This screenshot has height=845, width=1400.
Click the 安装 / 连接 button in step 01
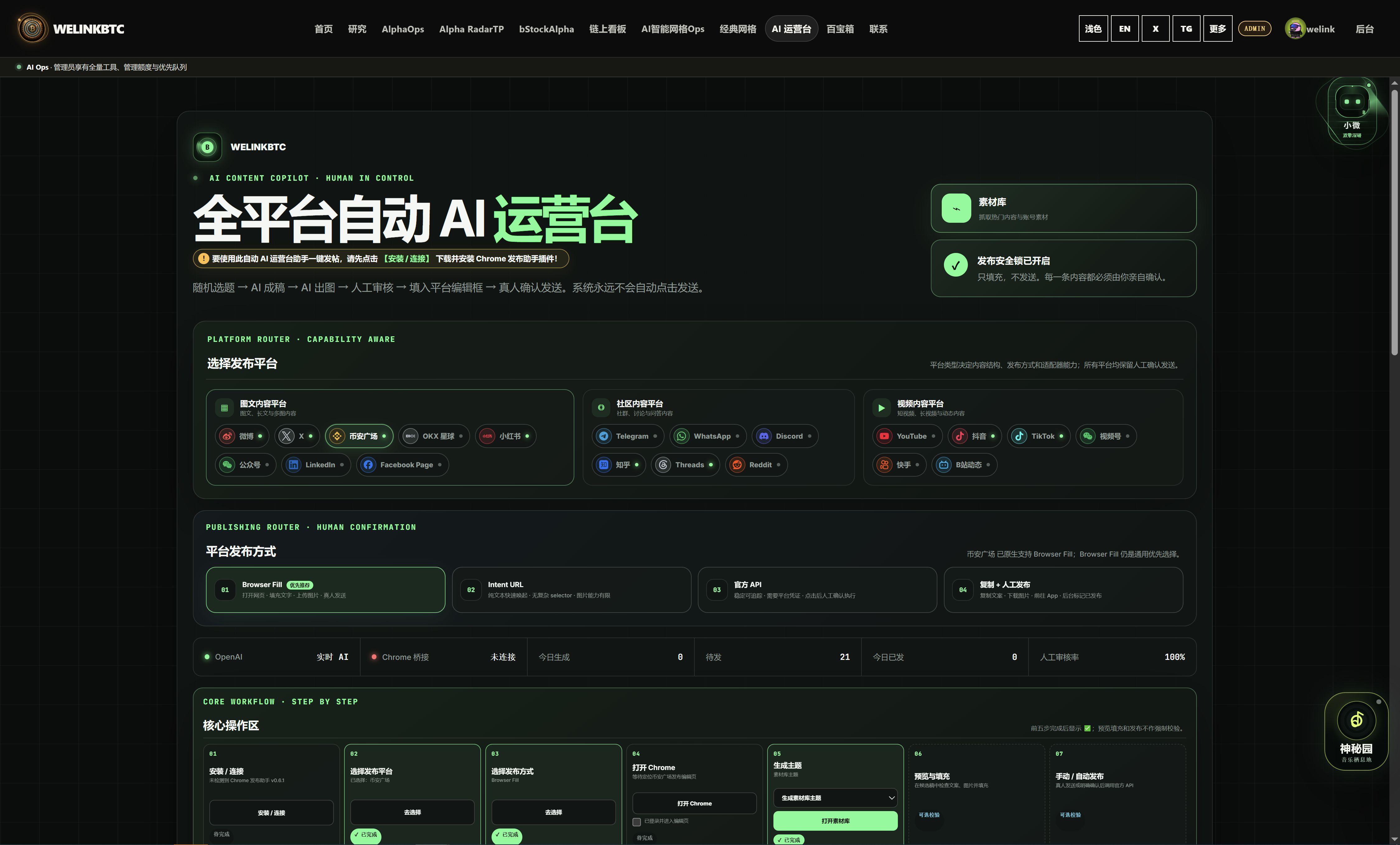(272, 813)
